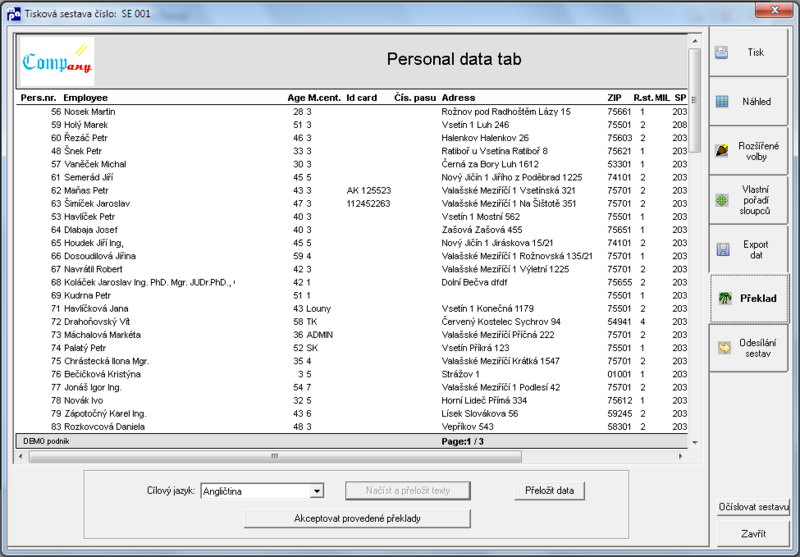The height and width of the screenshot is (557, 800).
Task: Click the grid icon beside Náhled
Action: coord(722,102)
